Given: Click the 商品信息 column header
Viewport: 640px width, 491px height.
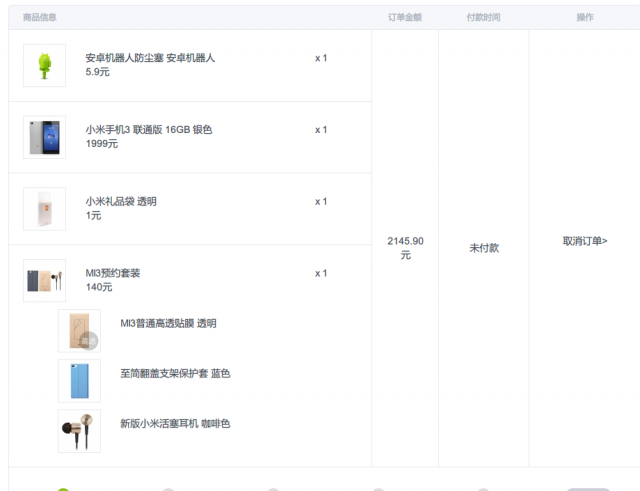Looking at the screenshot, I should click(x=40, y=17).
